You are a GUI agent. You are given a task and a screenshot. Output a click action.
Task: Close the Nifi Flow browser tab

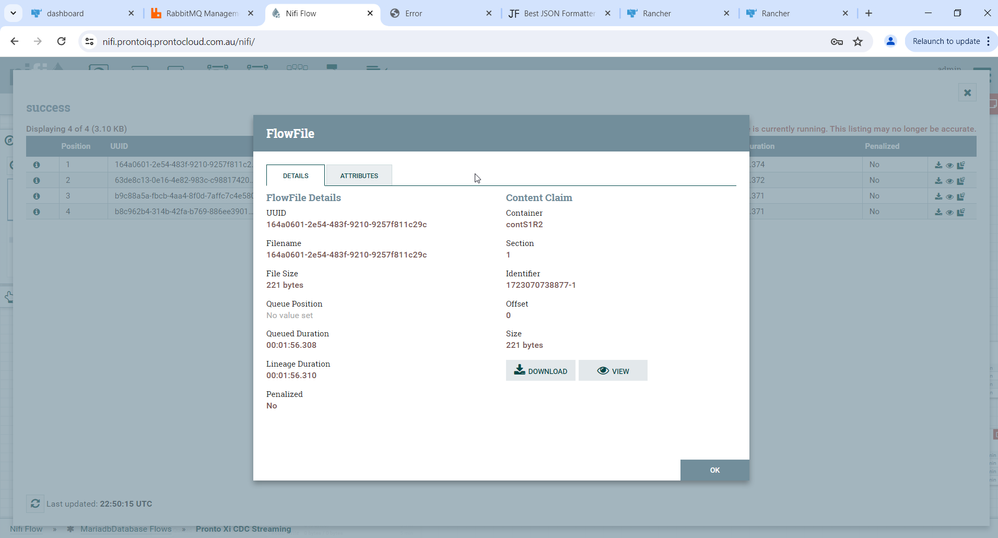tap(370, 13)
